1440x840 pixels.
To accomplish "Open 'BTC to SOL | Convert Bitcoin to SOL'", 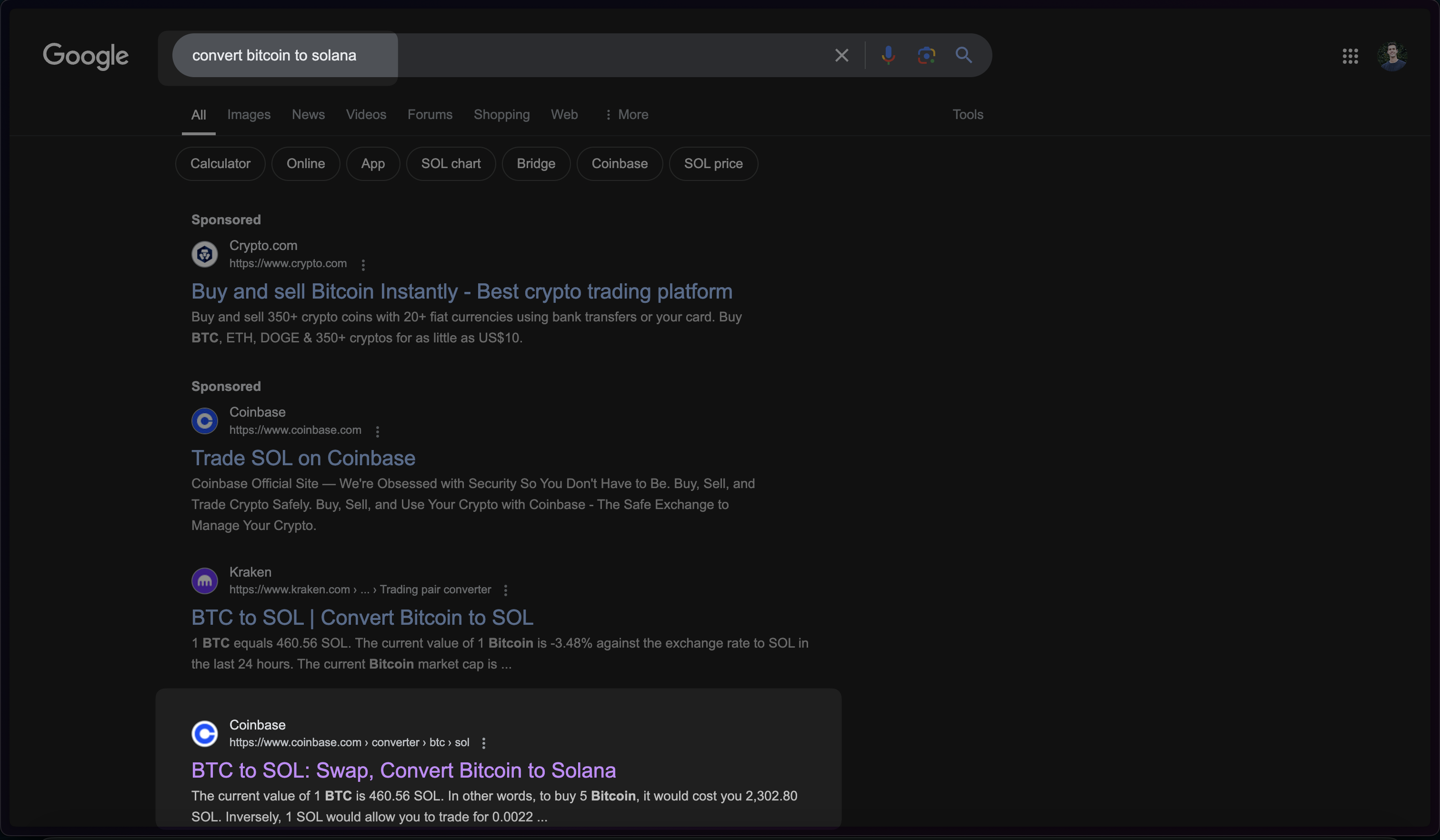I will coord(362,618).
